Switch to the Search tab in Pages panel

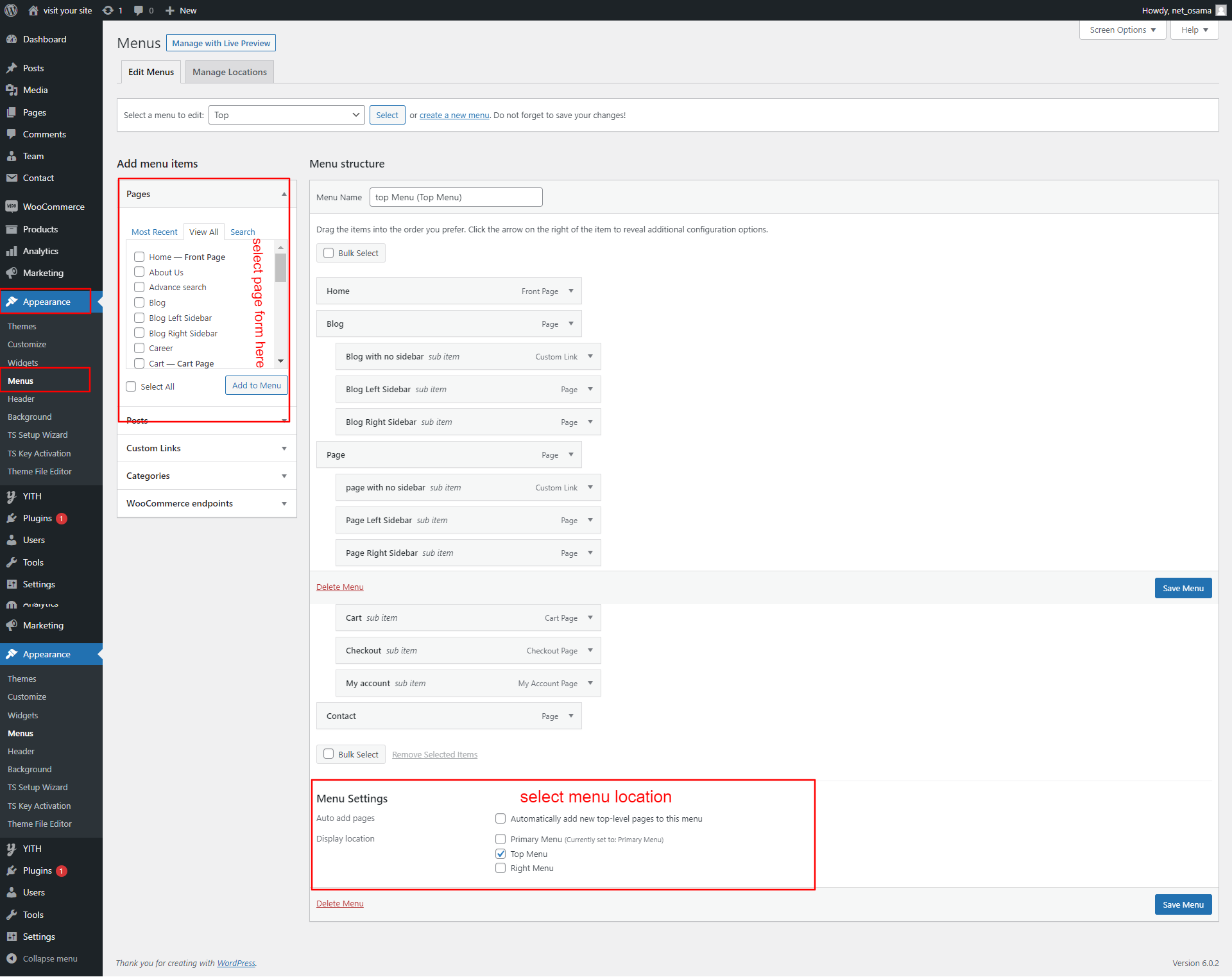[243, 232]
